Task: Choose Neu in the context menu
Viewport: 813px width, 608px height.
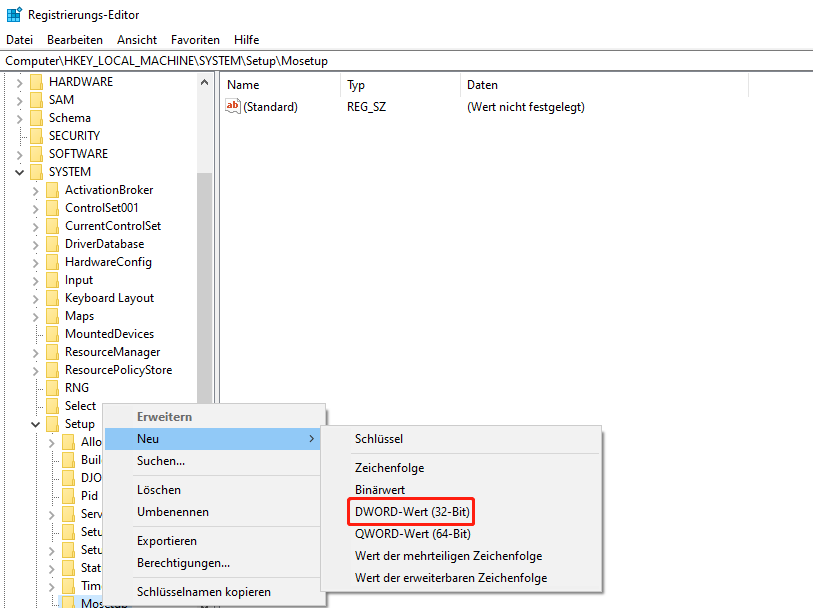Action: tap(213, 439)
